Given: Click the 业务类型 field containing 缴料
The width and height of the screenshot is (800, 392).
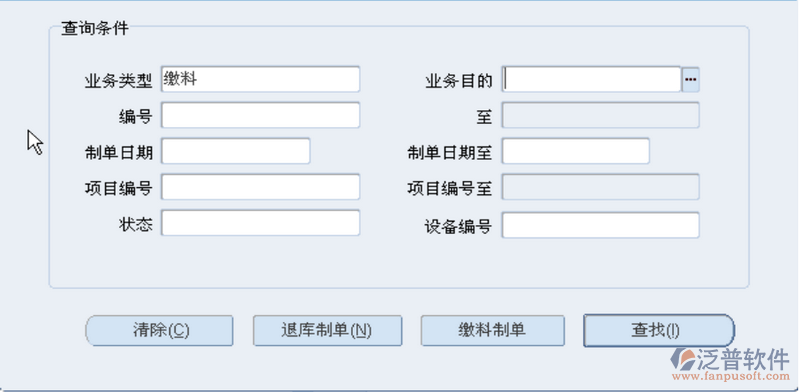Looking at the screenshot, I should [x=260, y=79].
